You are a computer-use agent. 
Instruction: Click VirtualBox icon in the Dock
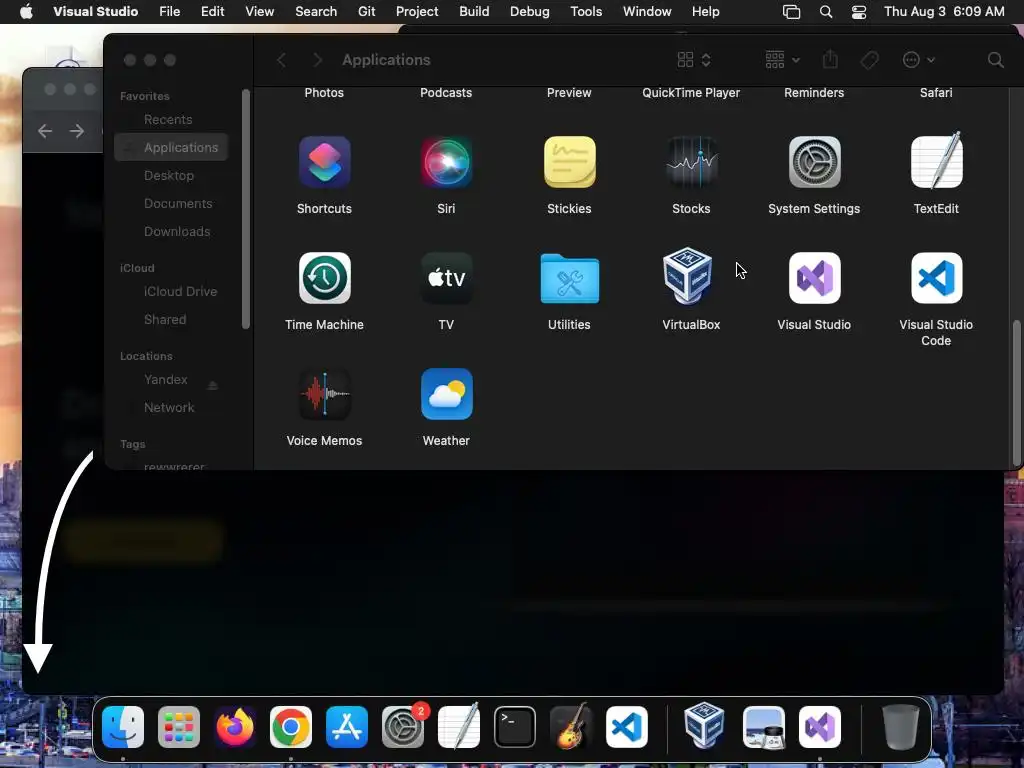tap(704, 726)
